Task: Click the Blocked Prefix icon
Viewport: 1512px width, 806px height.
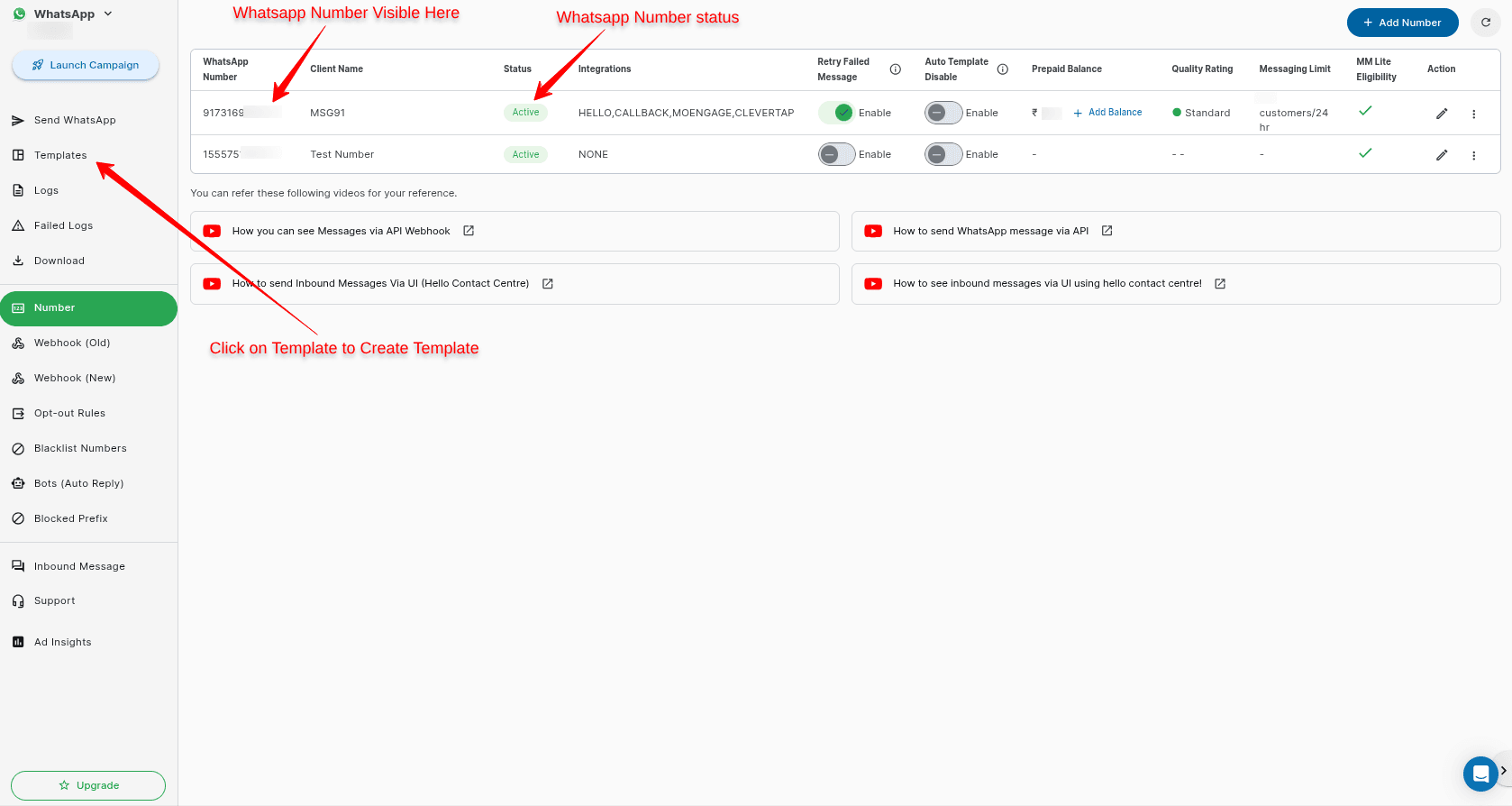Action: pyautogui.click(x=18, y=518)
